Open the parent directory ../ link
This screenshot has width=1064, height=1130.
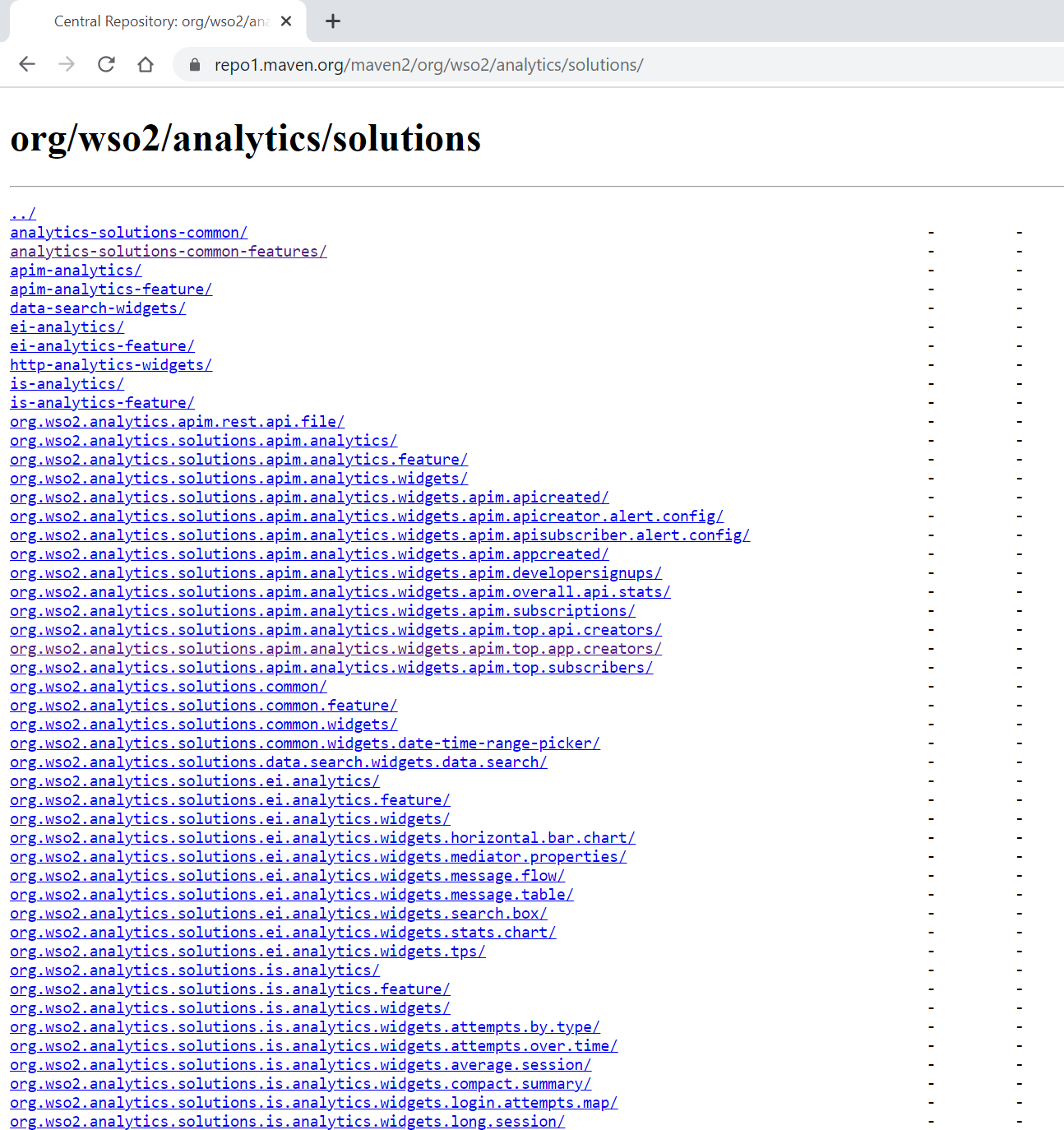tap(23, 214)
